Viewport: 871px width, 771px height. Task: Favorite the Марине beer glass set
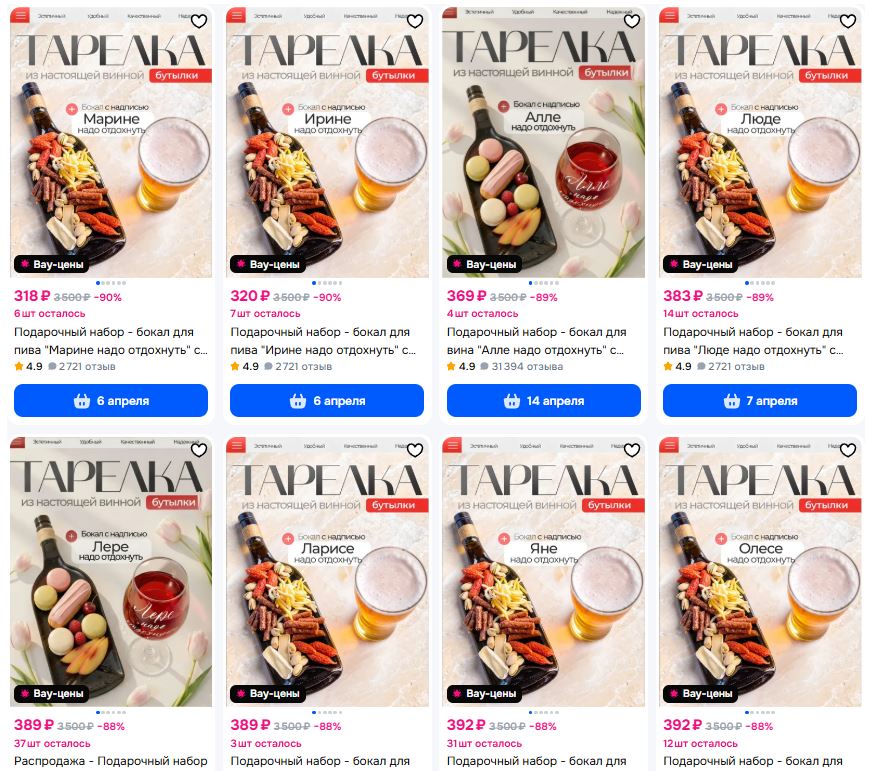click(x=199, y=21)
